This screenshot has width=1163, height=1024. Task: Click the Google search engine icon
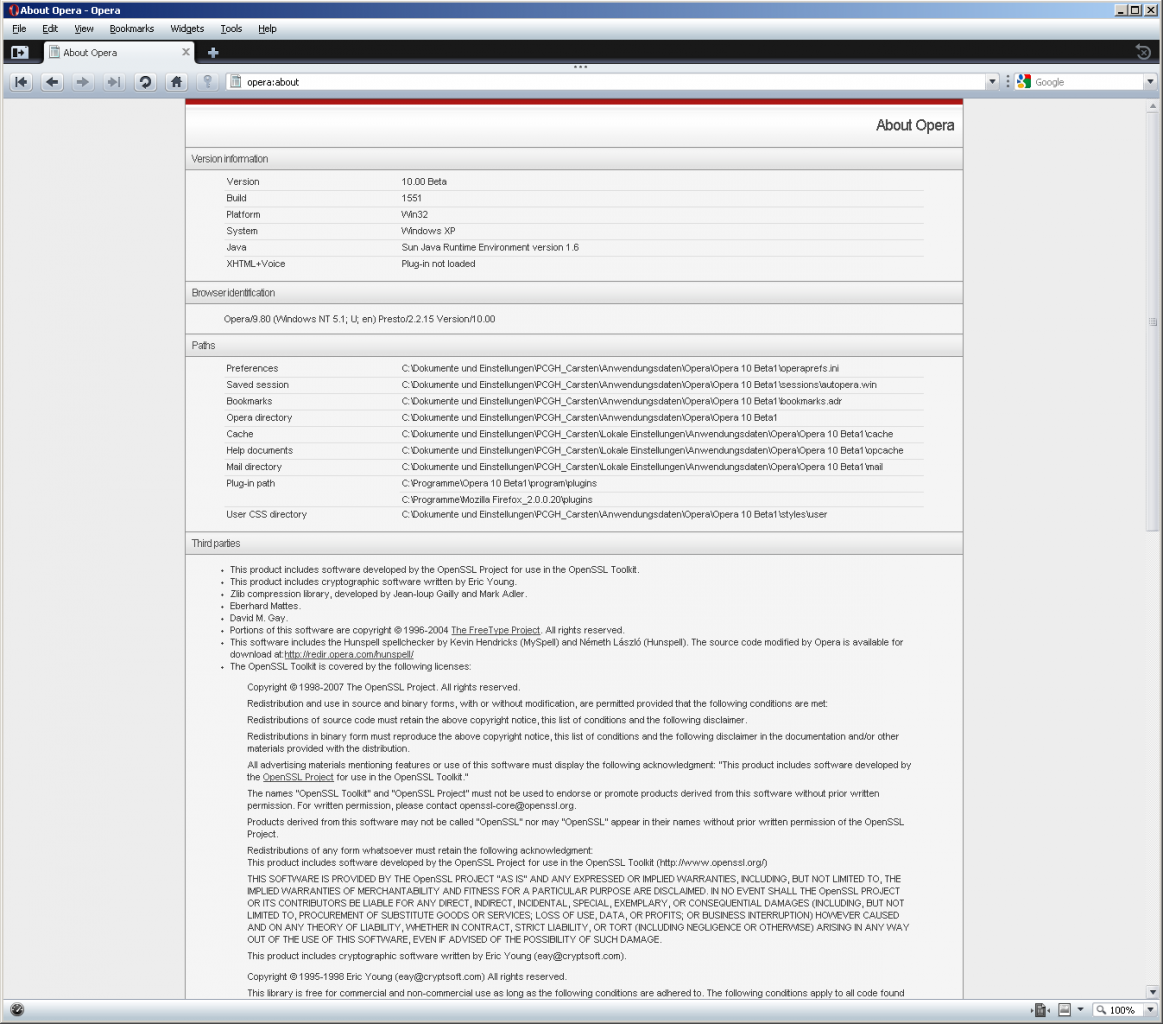tap(1024, 82)
